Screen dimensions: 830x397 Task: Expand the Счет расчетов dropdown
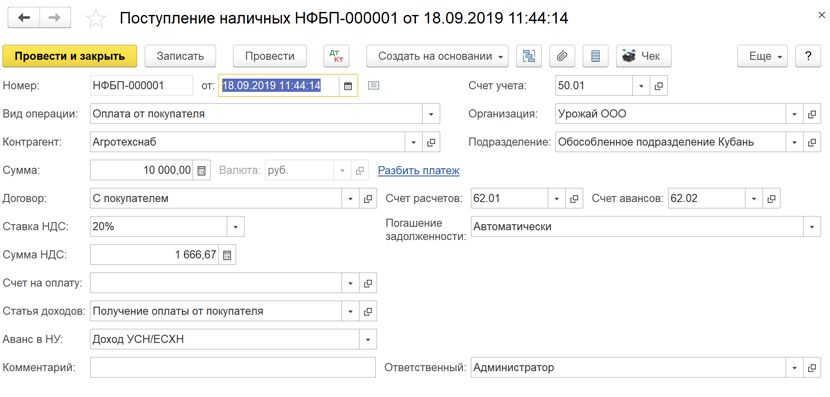click(x=556, y=198)
